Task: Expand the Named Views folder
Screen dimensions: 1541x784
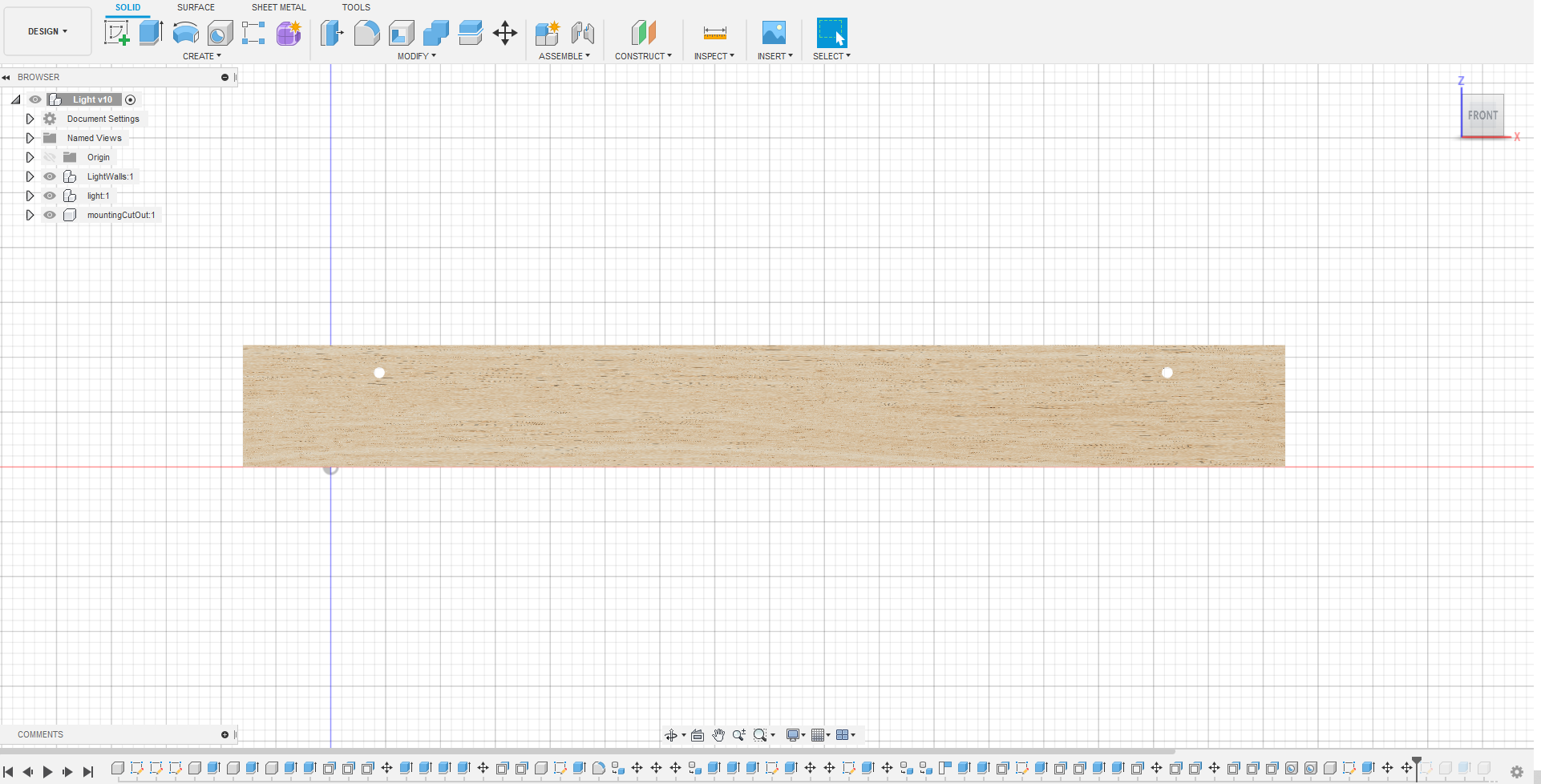Action: coord(30,138)
